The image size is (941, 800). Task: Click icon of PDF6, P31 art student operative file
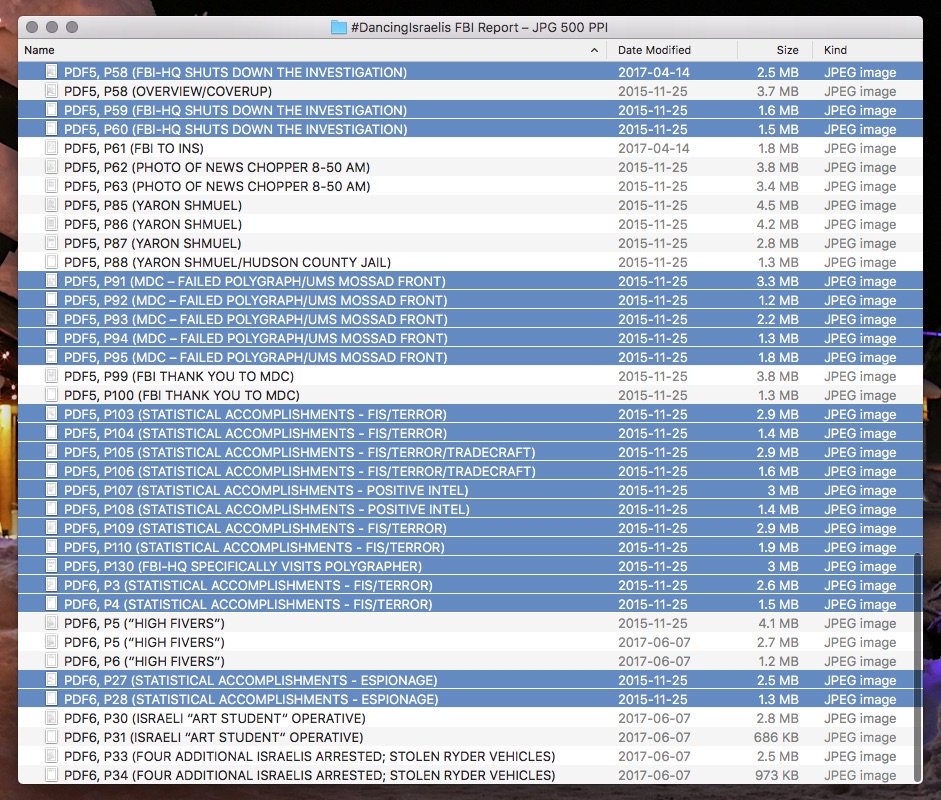click(x=52, y=737)
